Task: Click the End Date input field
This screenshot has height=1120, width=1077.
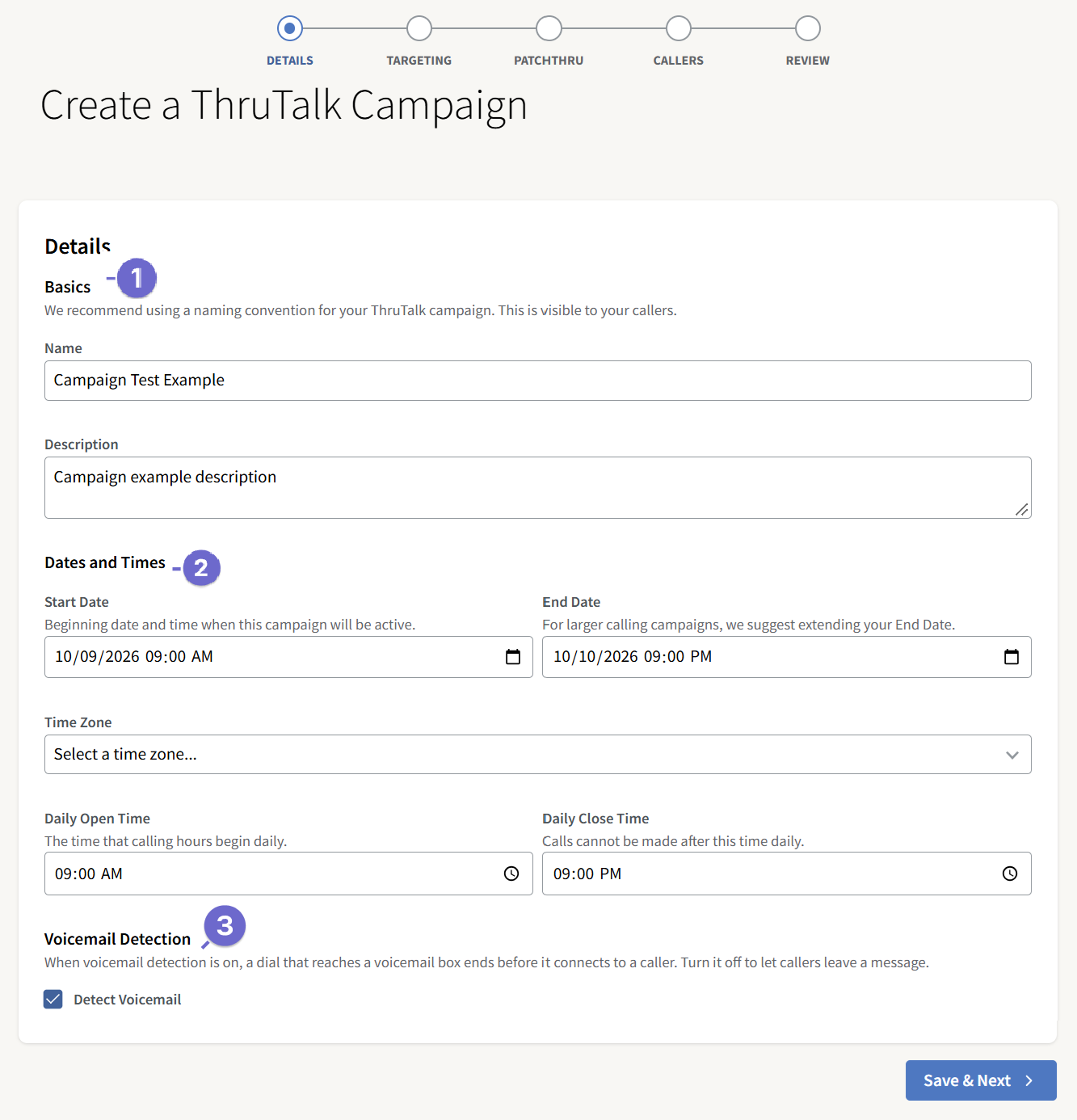Action: coord(787,657)
